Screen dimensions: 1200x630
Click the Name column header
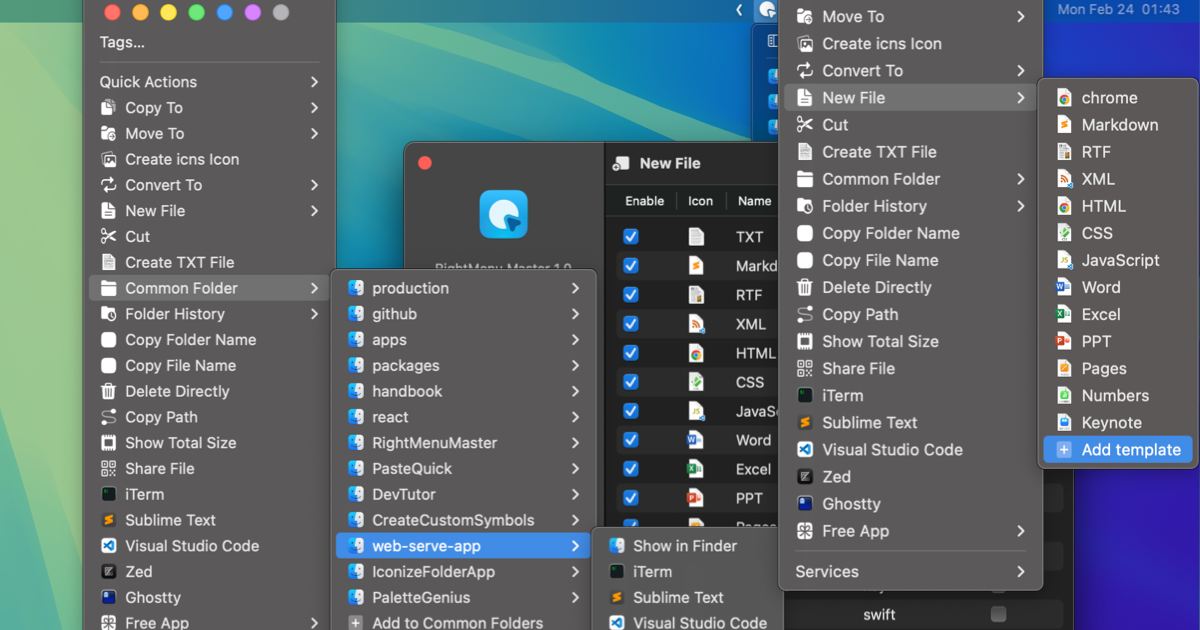(755, 201)
